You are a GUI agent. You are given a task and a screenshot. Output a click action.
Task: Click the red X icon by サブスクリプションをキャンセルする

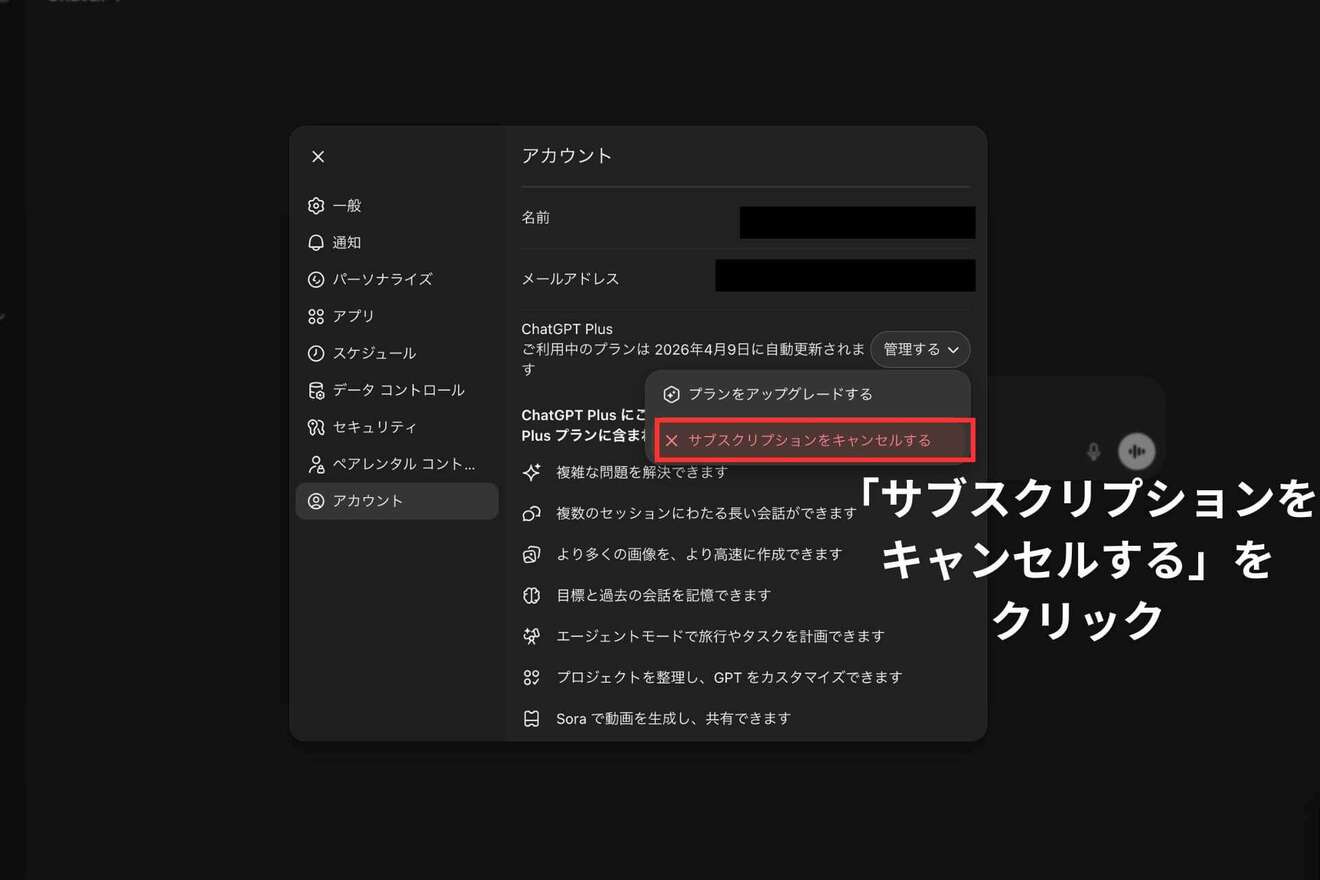(672, 441)
